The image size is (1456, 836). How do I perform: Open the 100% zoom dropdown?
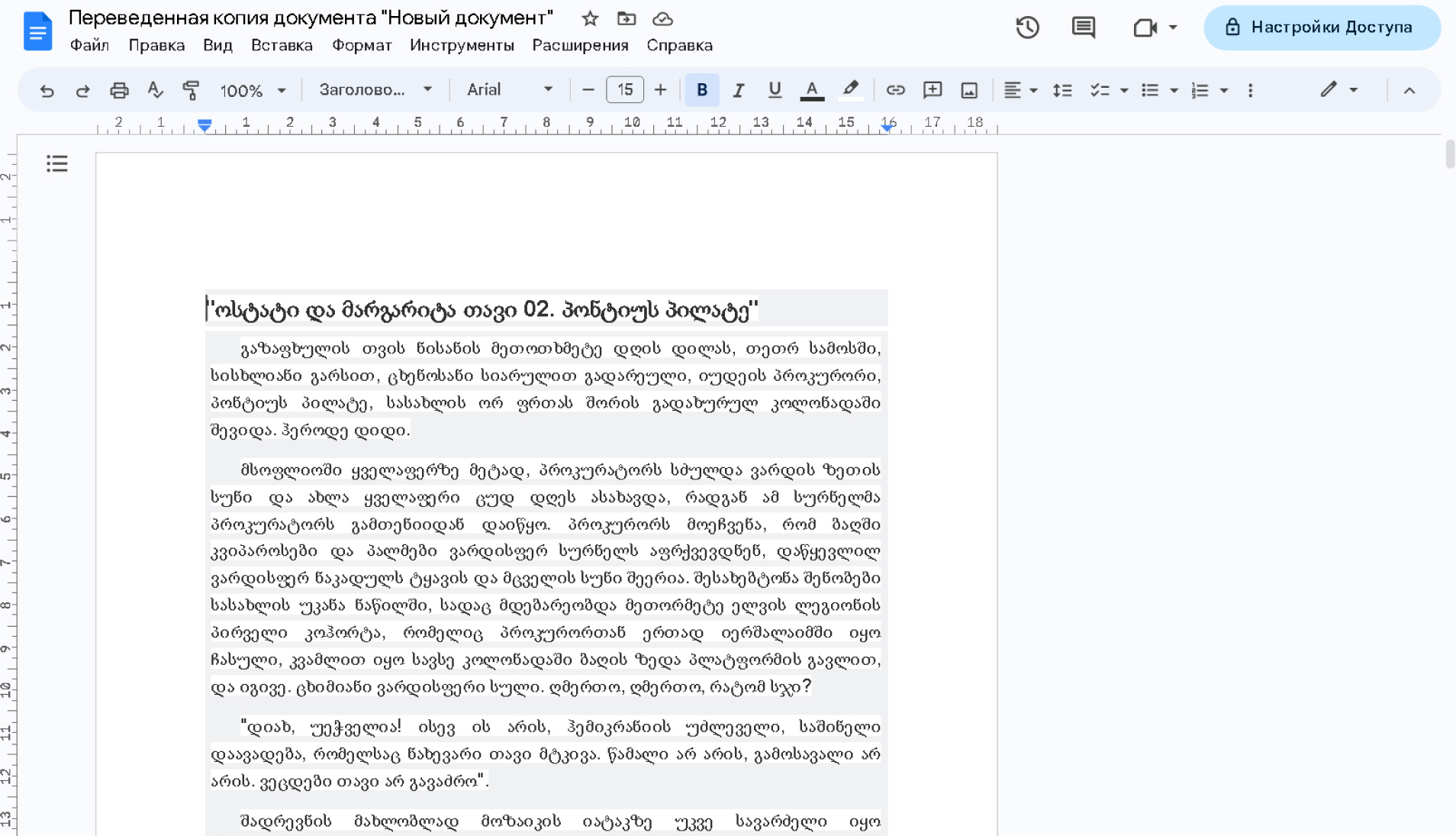click(x=253, y=90)
